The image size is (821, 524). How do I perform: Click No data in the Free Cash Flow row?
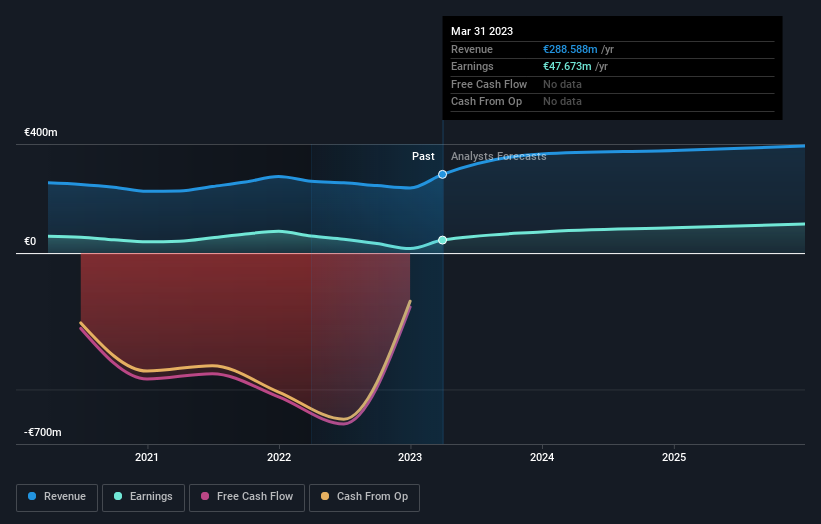pyautogui.click(x=562, y=84)
